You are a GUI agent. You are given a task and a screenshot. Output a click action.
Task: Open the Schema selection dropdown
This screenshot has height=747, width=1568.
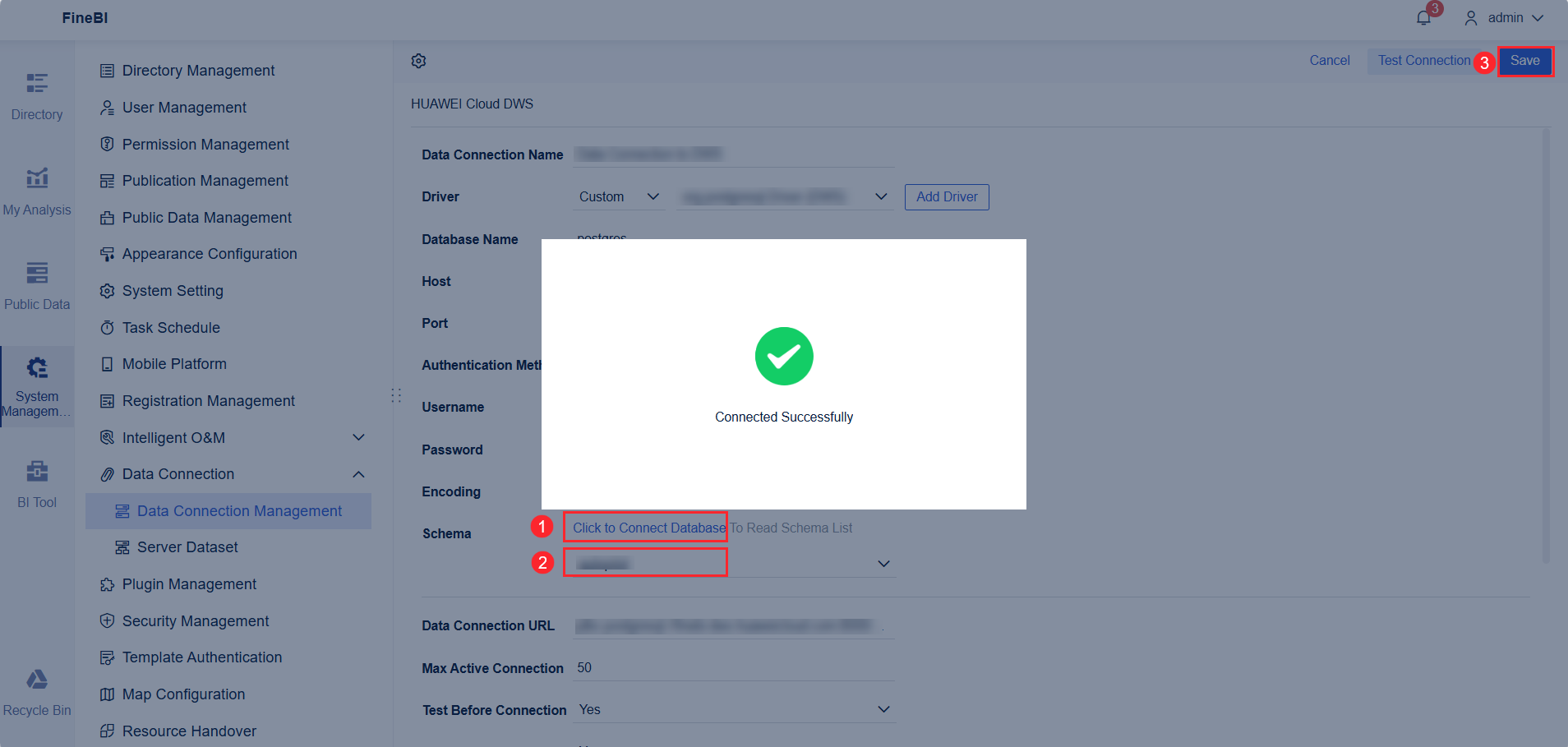pos(732,564)
